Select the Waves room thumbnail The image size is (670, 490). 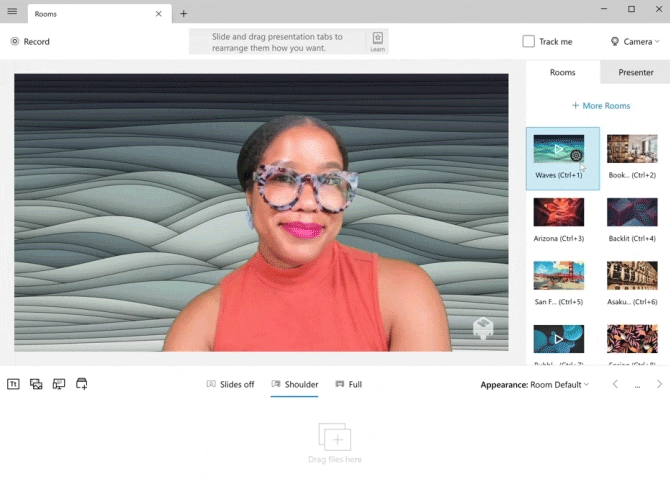558,149
